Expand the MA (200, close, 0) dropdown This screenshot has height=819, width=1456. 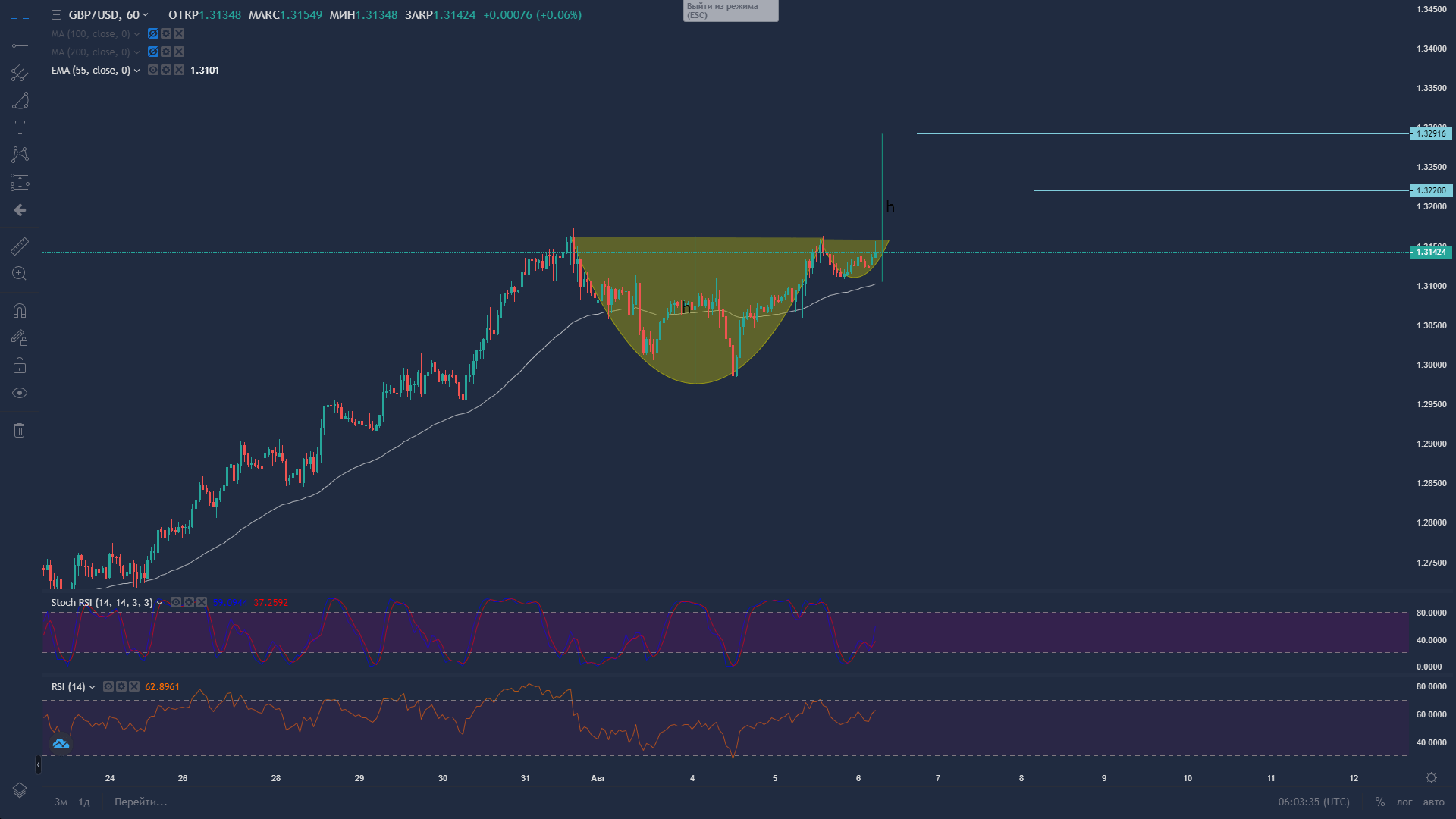pyautogui.click(x=136, y=52)
